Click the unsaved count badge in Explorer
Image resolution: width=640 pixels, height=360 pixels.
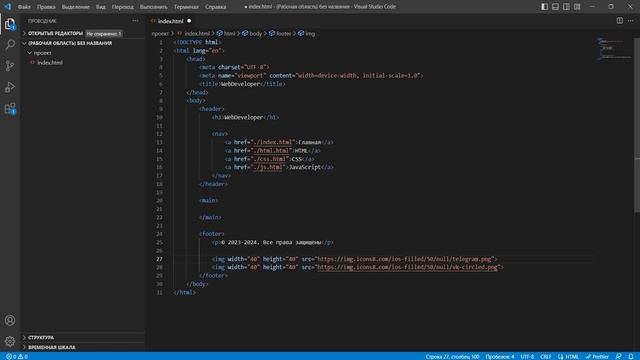(104, 33)
